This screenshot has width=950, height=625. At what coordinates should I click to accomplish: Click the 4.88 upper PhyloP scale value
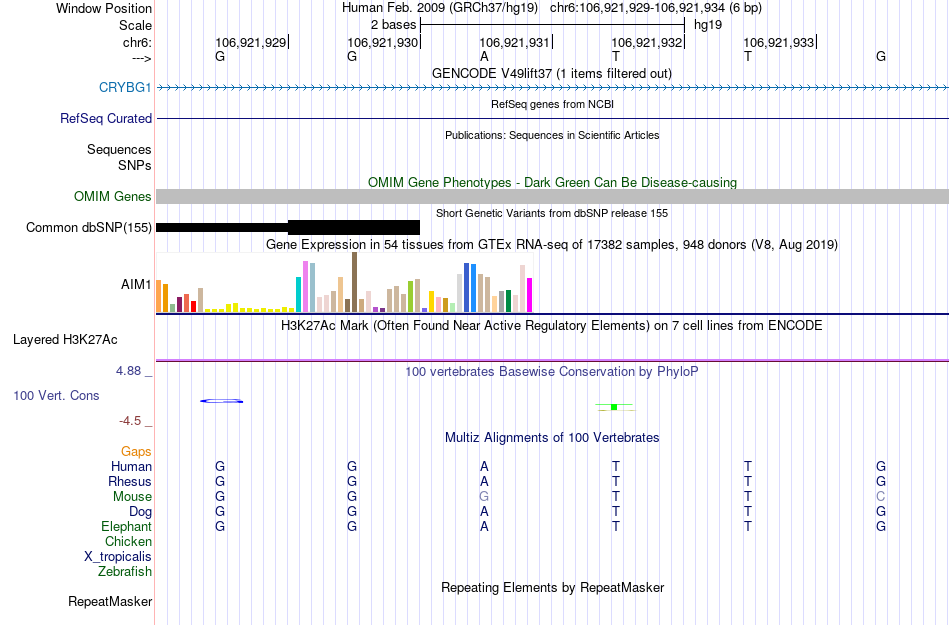click(x=128, y=371)
